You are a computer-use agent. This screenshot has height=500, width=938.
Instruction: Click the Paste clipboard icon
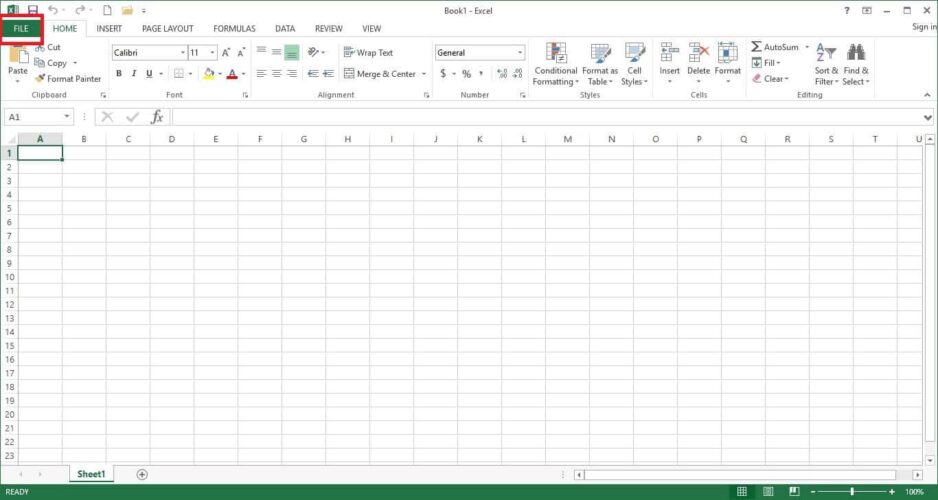pos(18,54)
